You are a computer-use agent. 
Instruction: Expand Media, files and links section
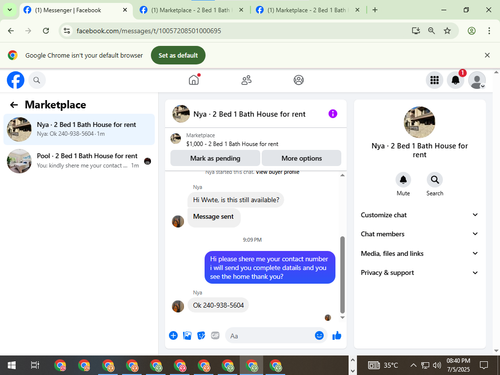tap(419, 253)
